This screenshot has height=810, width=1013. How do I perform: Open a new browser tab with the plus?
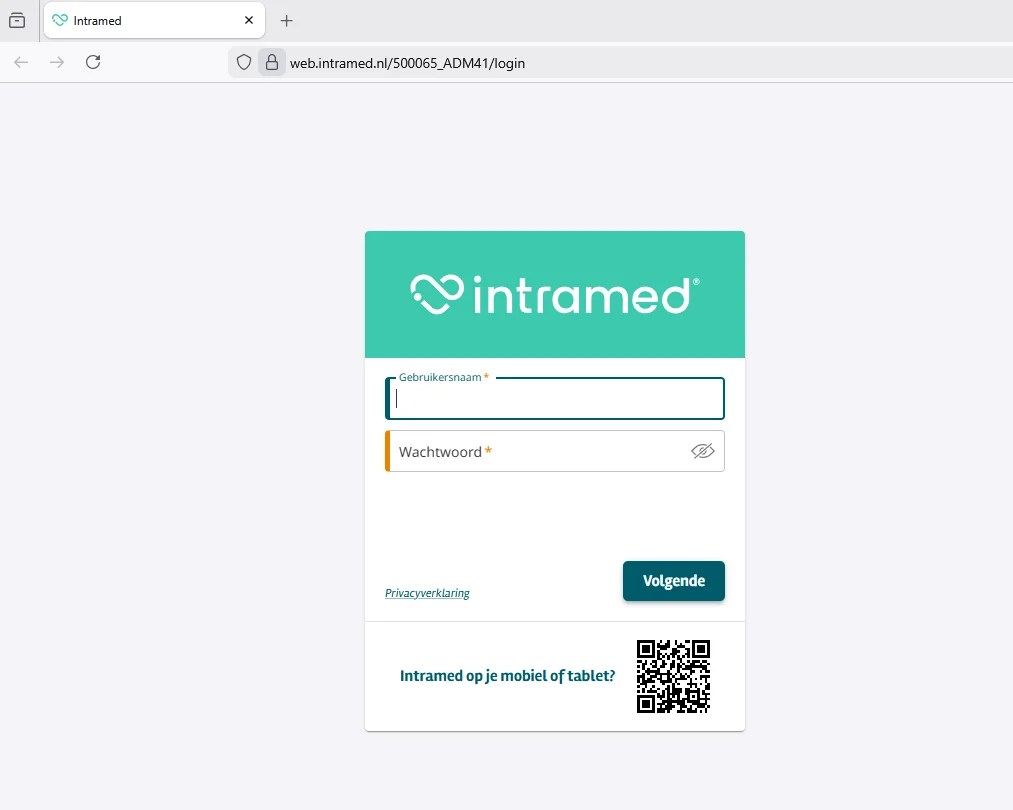(286, 20)
